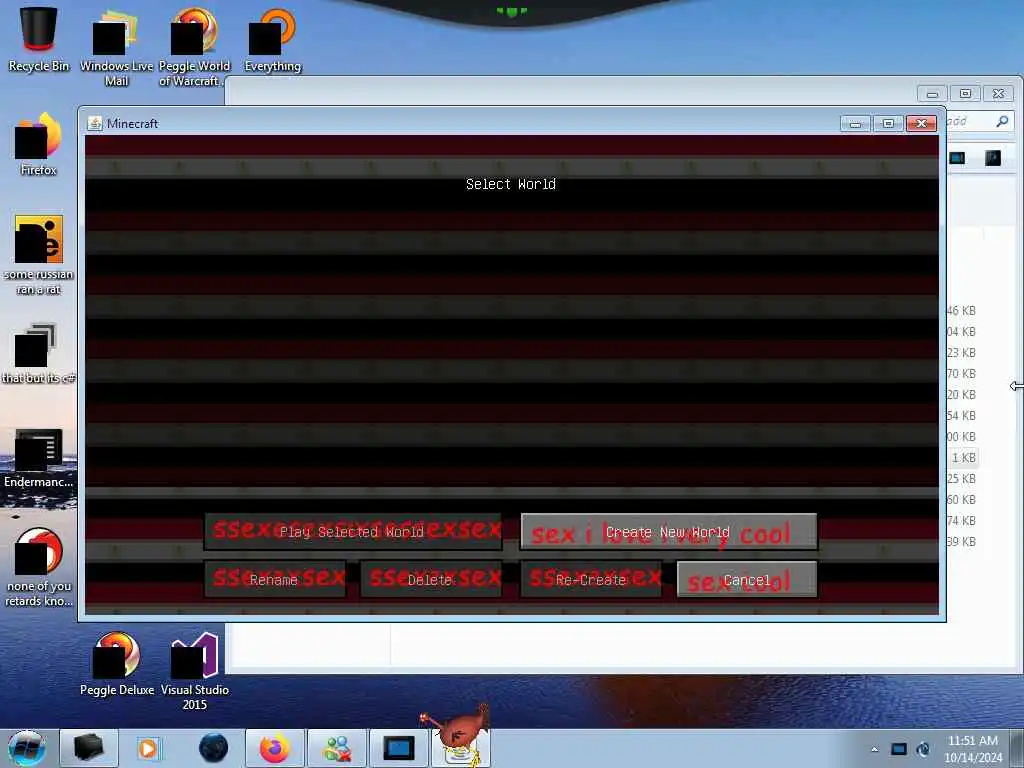Select the Visual Studio 2015 desktop shortcut
This screenshot has width=1024, height=768.
click(x=195, y=671)
